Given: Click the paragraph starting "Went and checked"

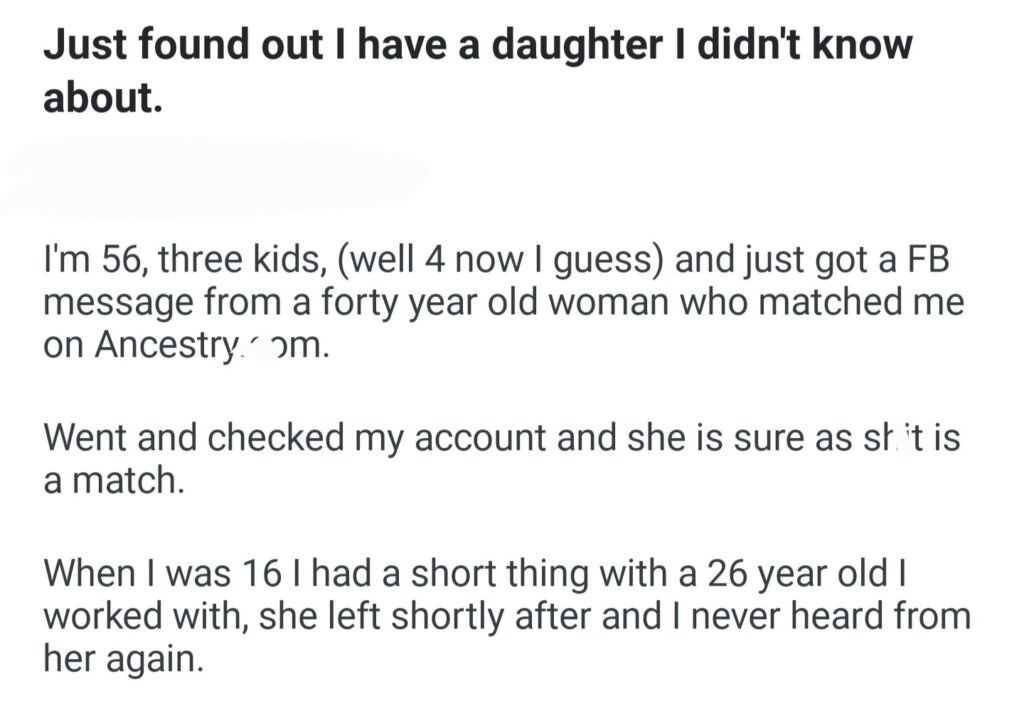Looking at the screenshot, I should click(x=501, y=462).
